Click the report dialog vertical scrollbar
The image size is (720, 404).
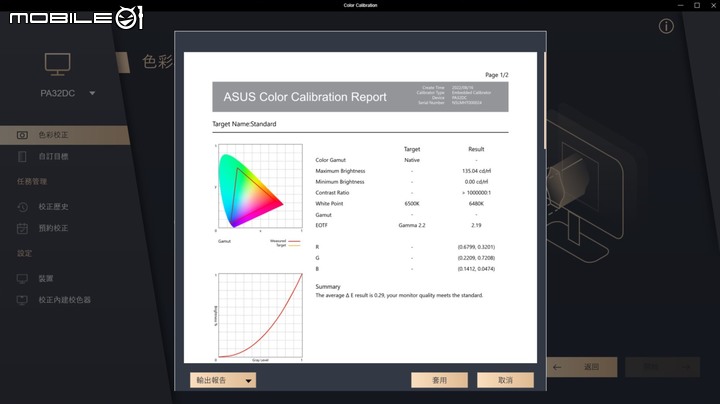[545, 101]
